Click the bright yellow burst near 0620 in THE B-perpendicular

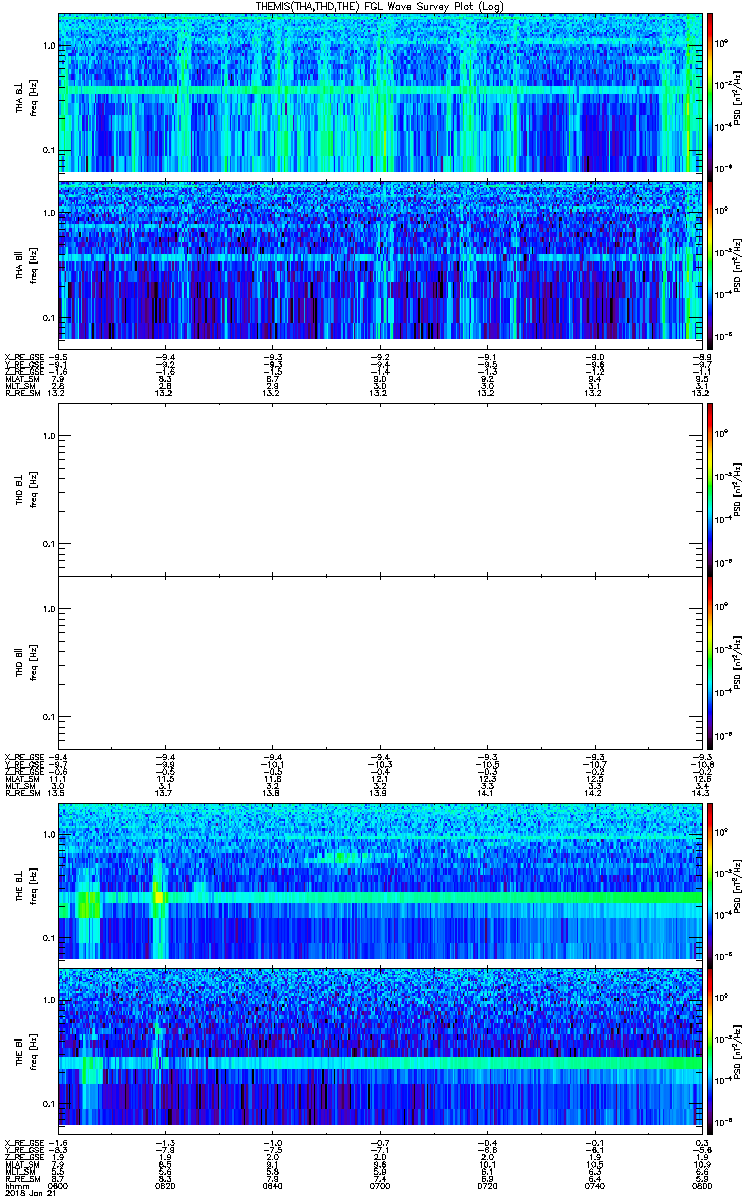click(x=158, y=898)
